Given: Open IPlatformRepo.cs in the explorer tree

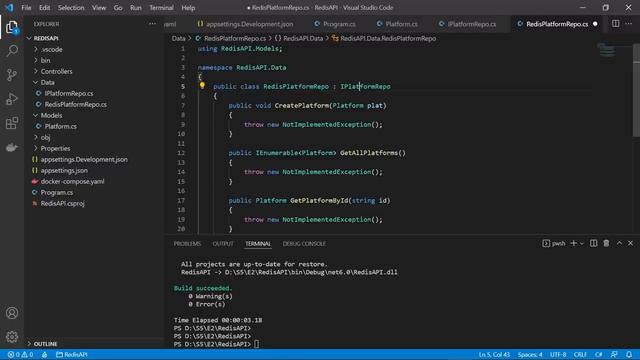Looking at the screenshot, I should click(69, 93).
